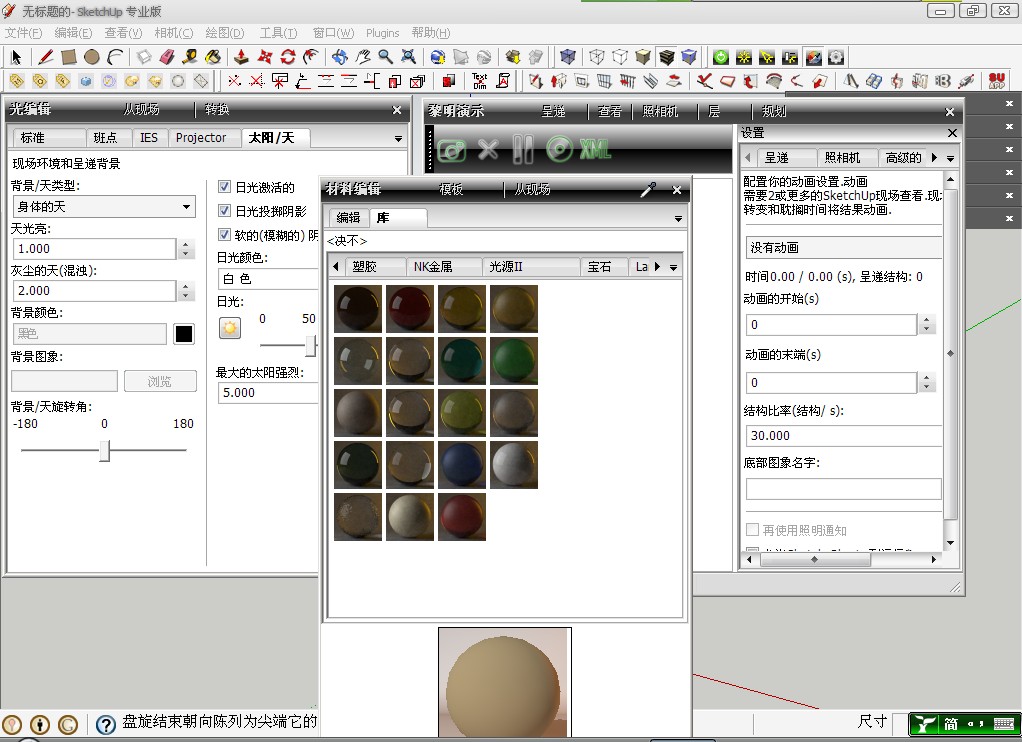Pick the red pencil Line tool
The image size is (1022, 742).
(x=45, y=57)
